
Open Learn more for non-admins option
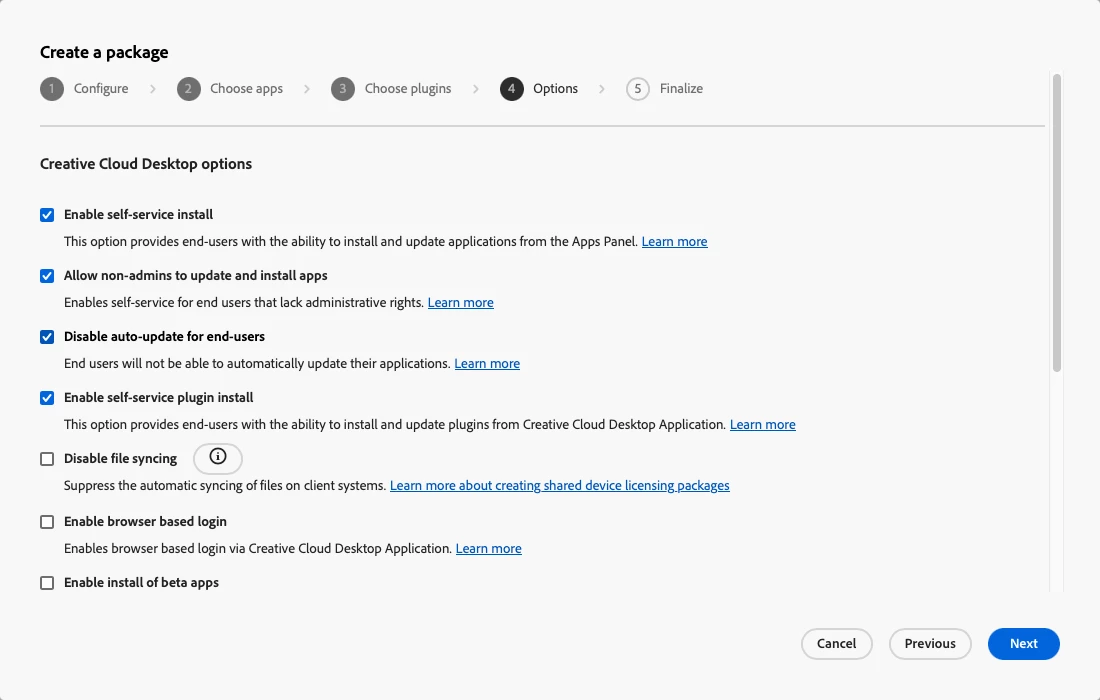pyautogui.click(x=460, y=302)
